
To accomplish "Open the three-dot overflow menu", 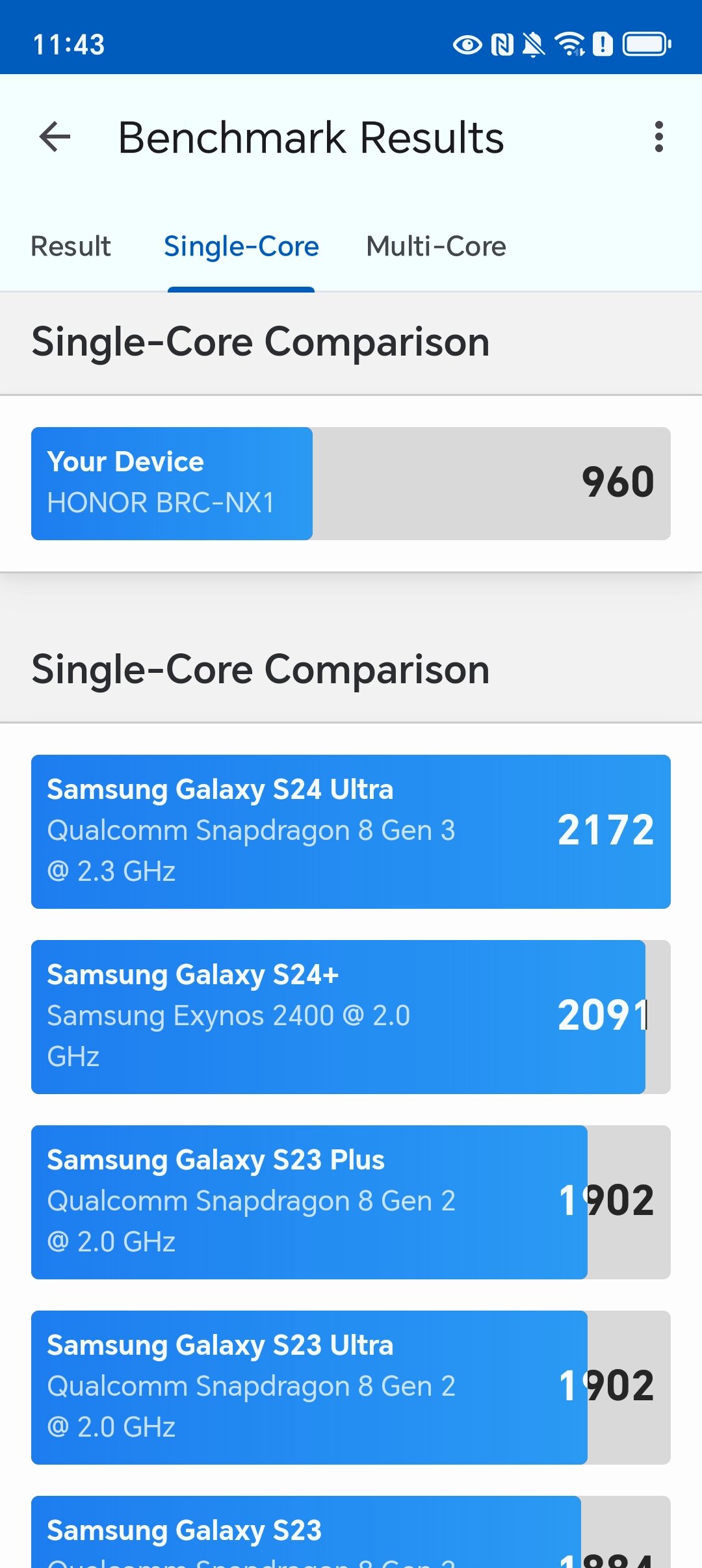I will pyautogui.click(x=659, y=137).
